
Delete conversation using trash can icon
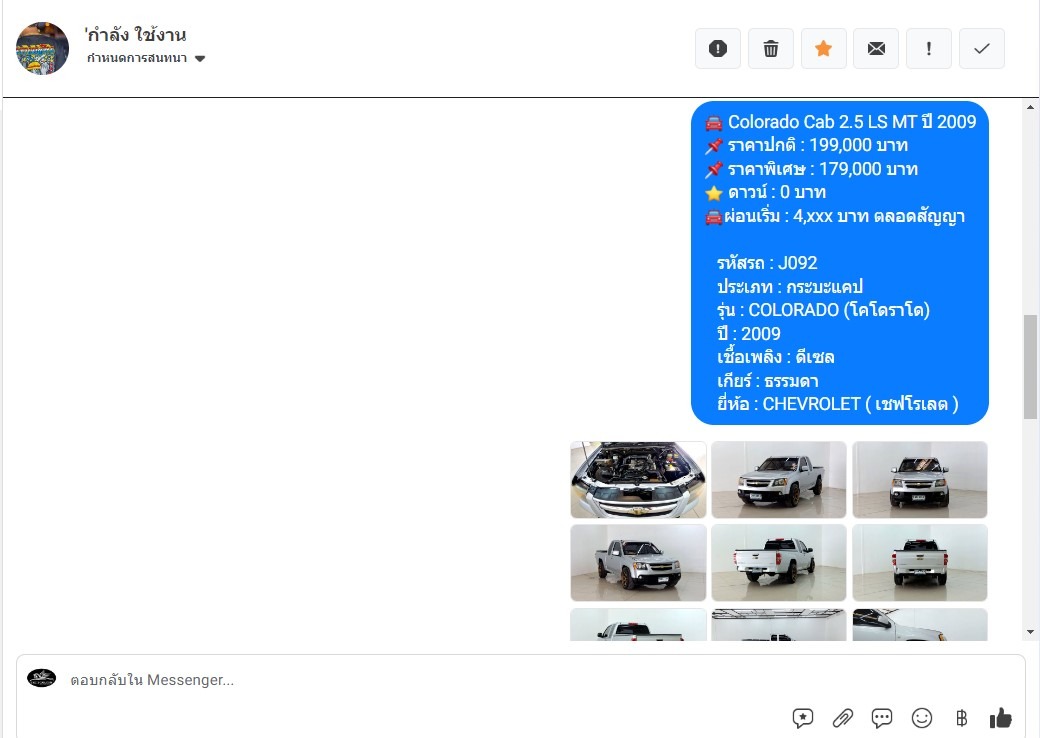[771, 48]
